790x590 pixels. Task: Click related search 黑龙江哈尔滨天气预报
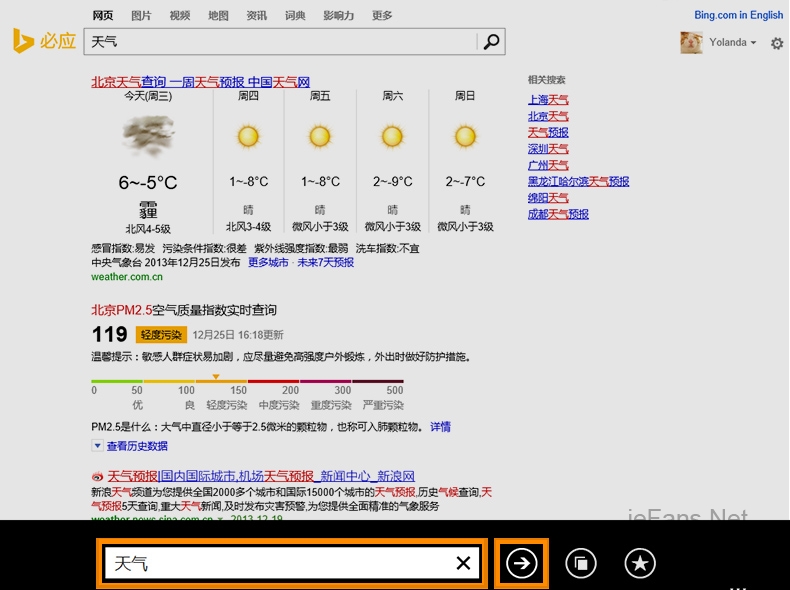point(578,181)
